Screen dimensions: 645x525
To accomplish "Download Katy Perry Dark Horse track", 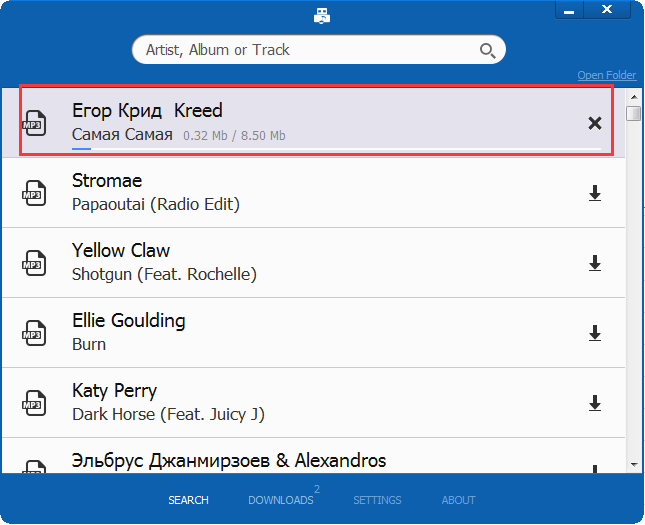I will (594, 403).
